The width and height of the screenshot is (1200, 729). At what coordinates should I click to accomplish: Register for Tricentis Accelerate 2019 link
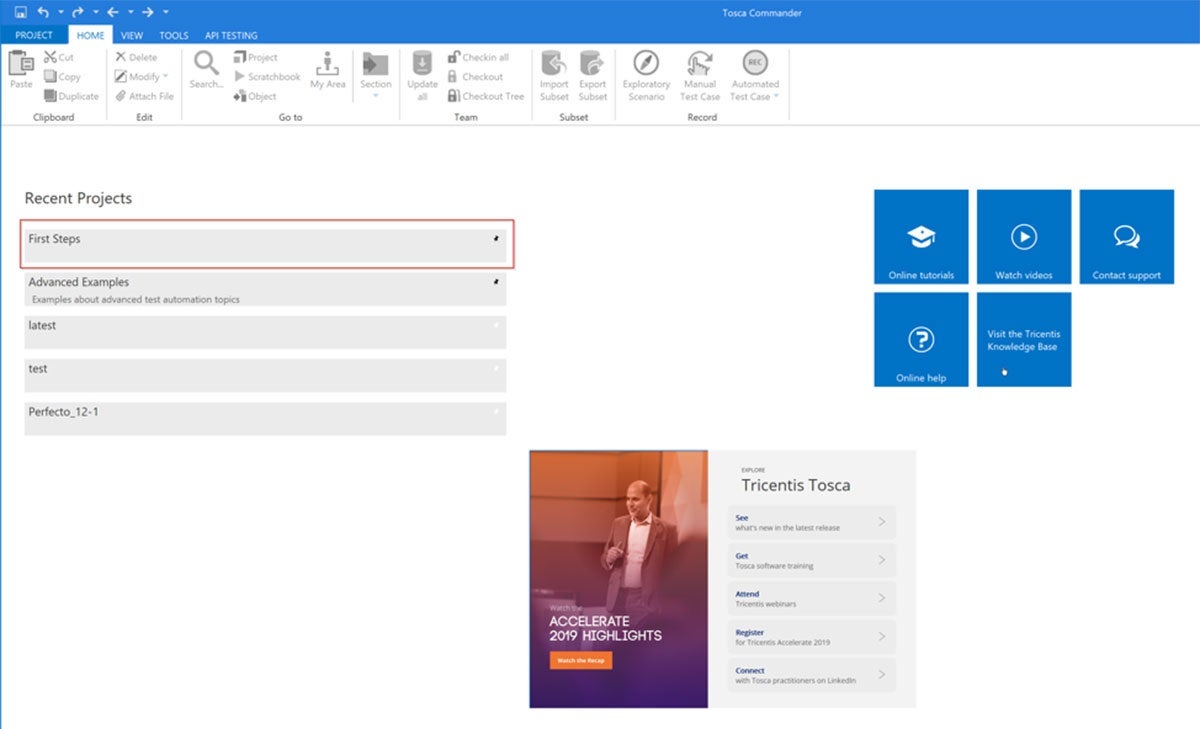[x=811, y=637]
